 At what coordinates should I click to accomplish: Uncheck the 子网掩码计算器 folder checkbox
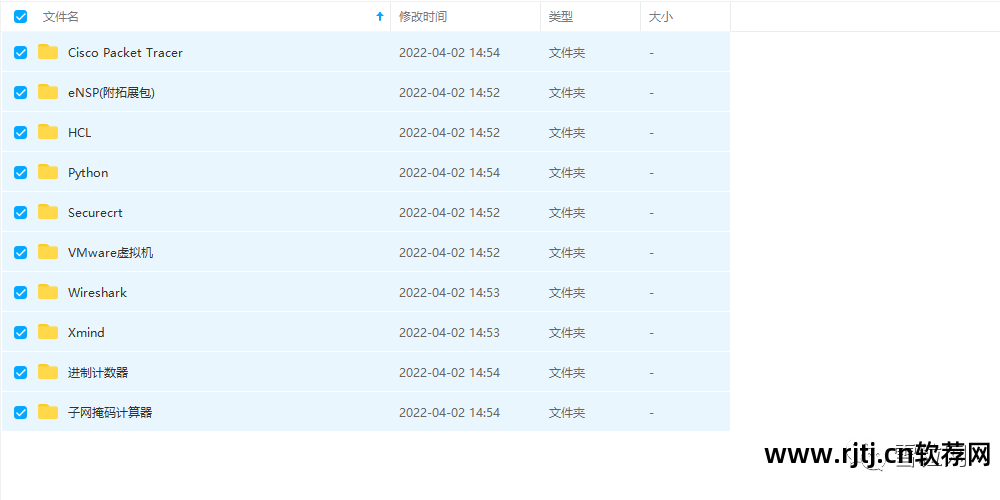pos(20,412)
